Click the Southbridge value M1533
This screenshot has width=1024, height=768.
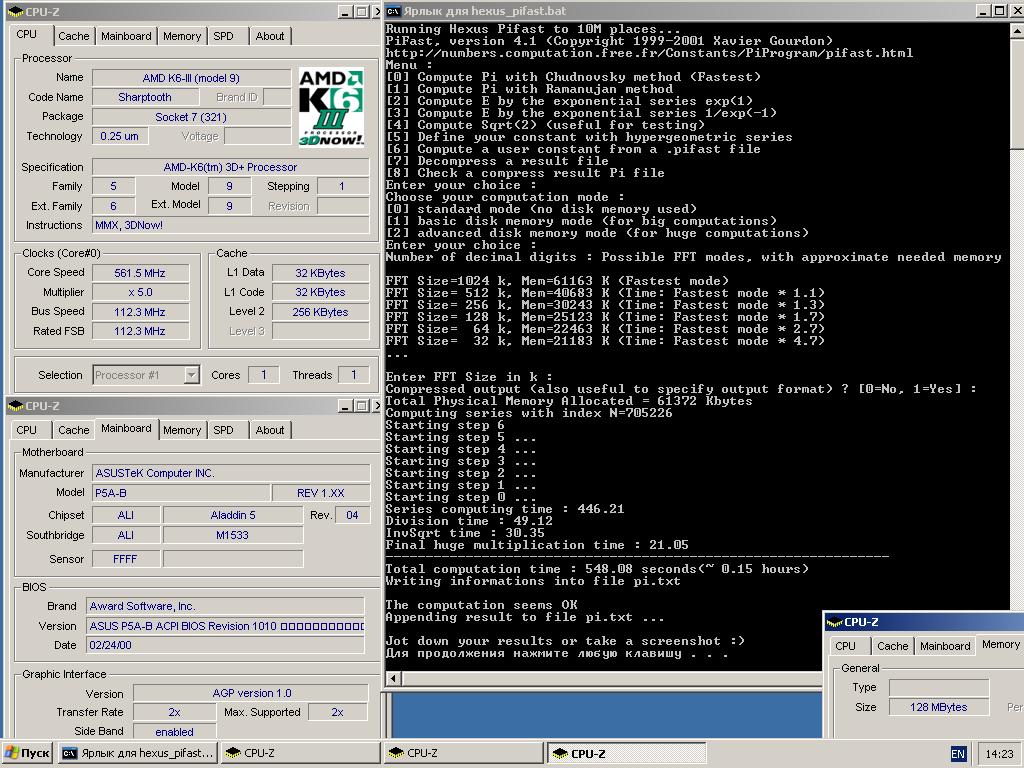point(233,535)
